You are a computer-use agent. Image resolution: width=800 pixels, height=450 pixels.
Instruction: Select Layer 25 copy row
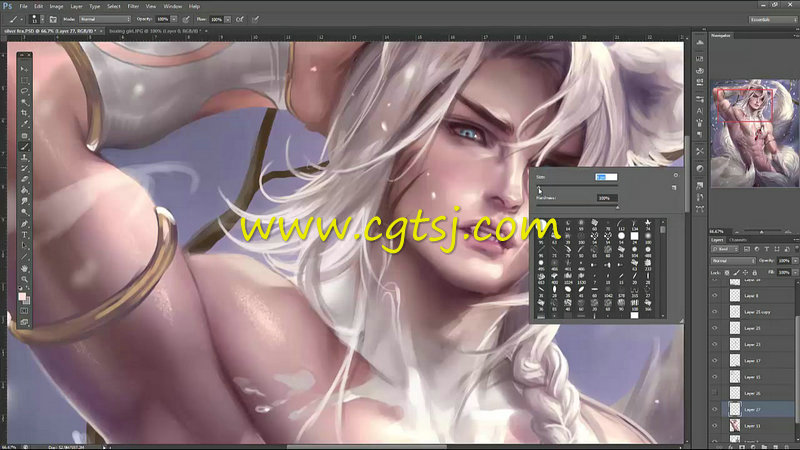758,312
